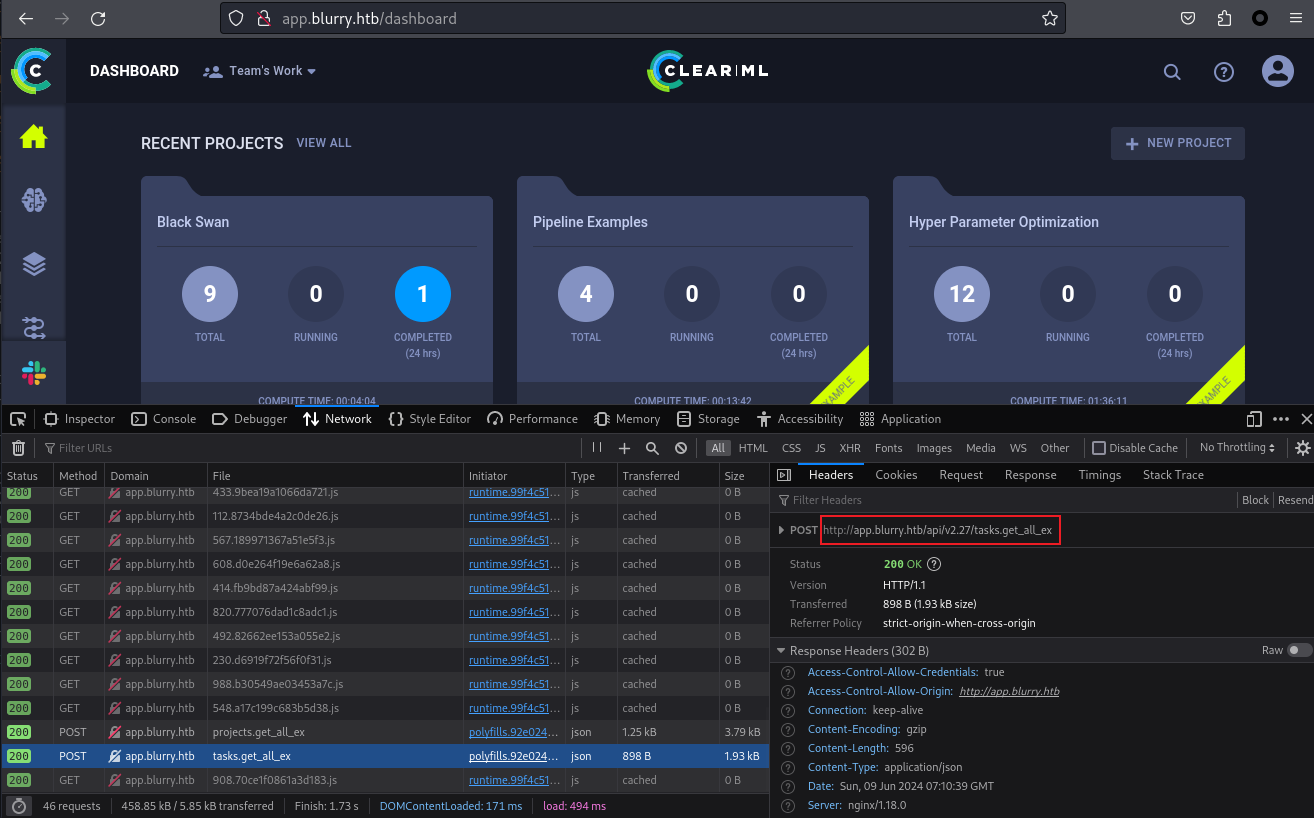Toggle the CSS request type filter
Image resolution: width=1314 pixels, height=818 pixels.
coord(791,448)
